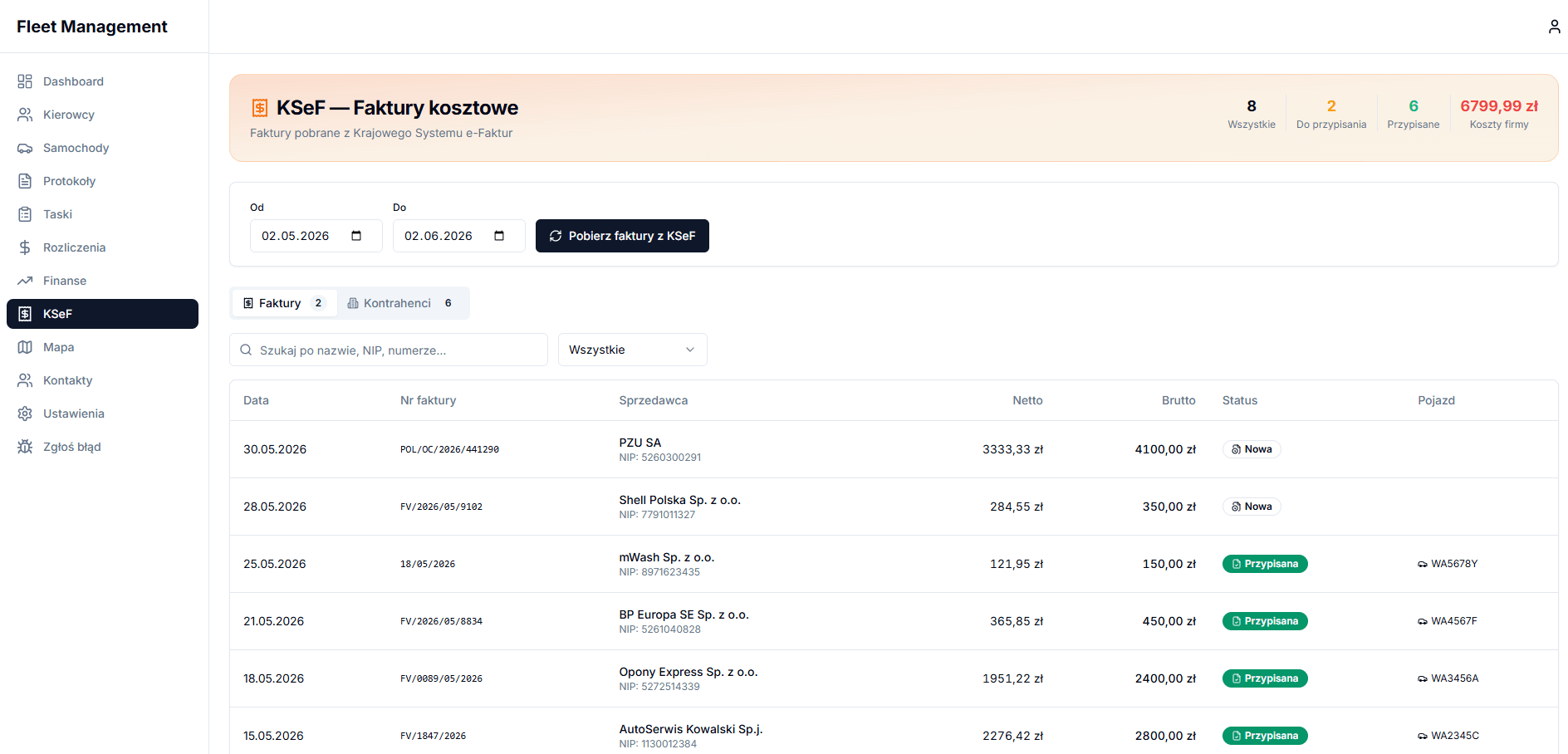Click car icon beside WA3456A
The height and width of the screenshot is (754, 1568).
point(1423,678)
